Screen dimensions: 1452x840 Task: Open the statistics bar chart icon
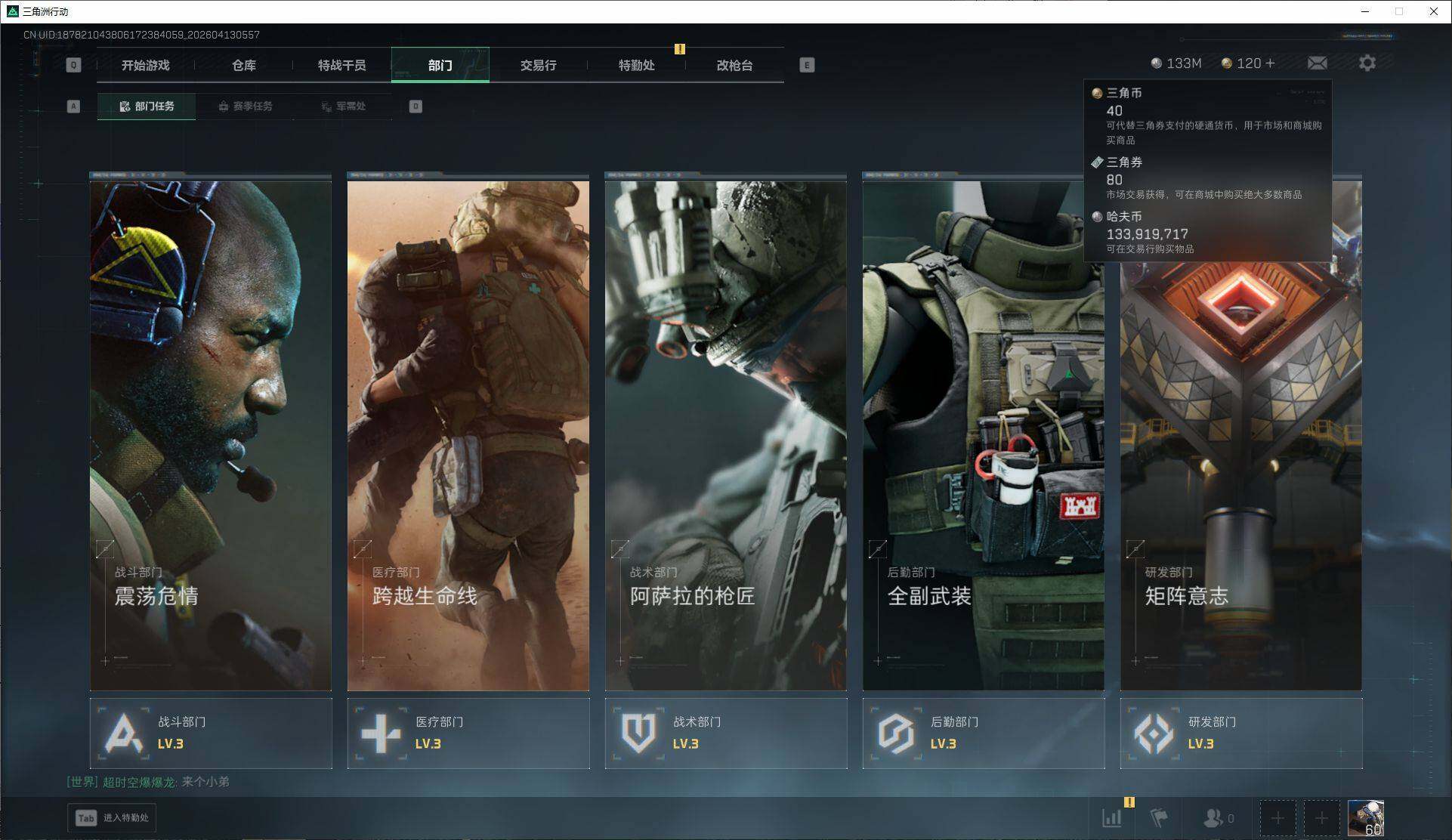[1111, 818]
